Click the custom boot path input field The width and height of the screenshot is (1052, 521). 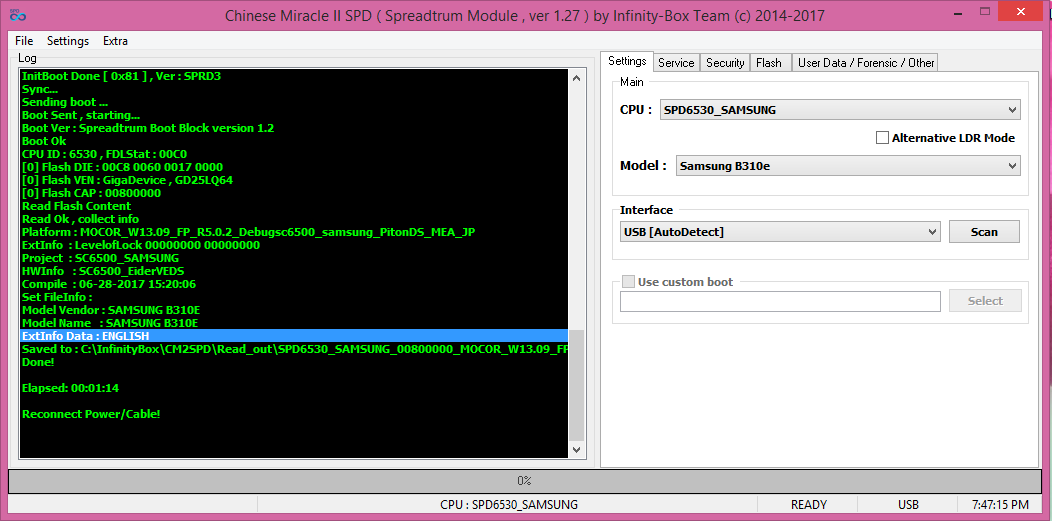click(x=780, y=302)
